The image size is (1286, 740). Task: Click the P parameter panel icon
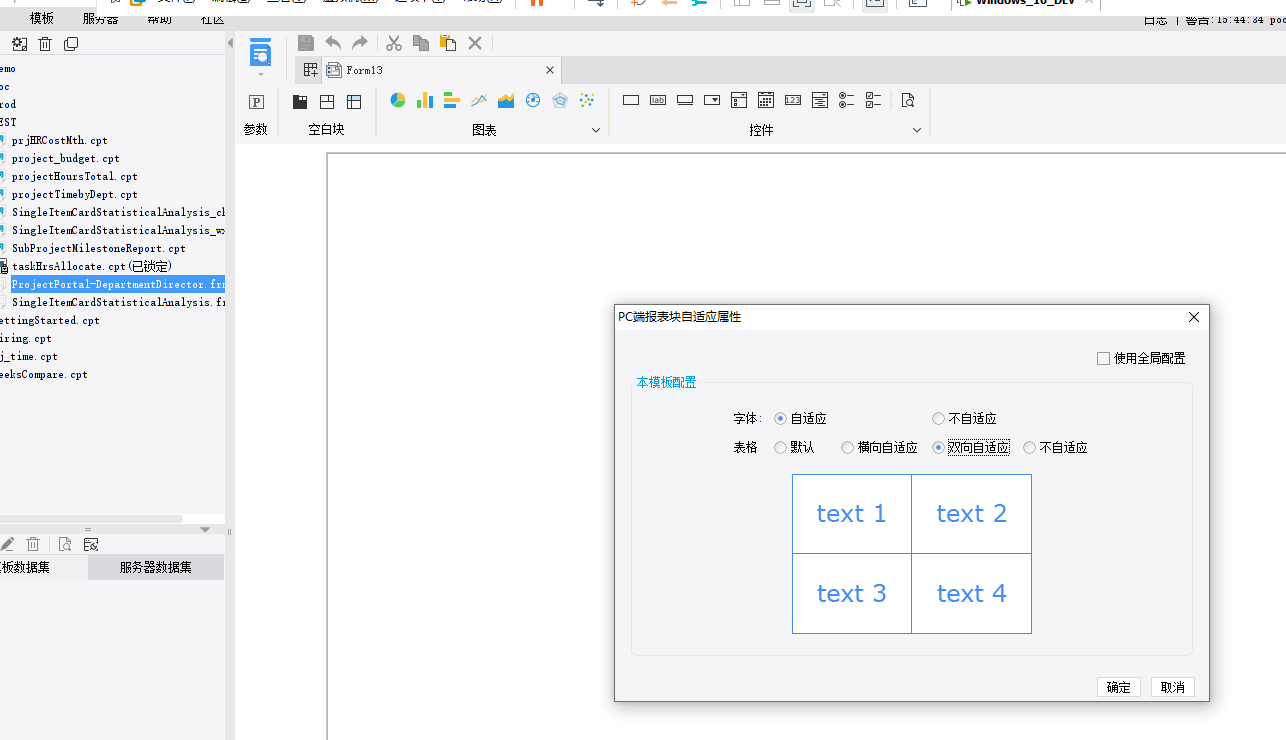coord(256,101)
